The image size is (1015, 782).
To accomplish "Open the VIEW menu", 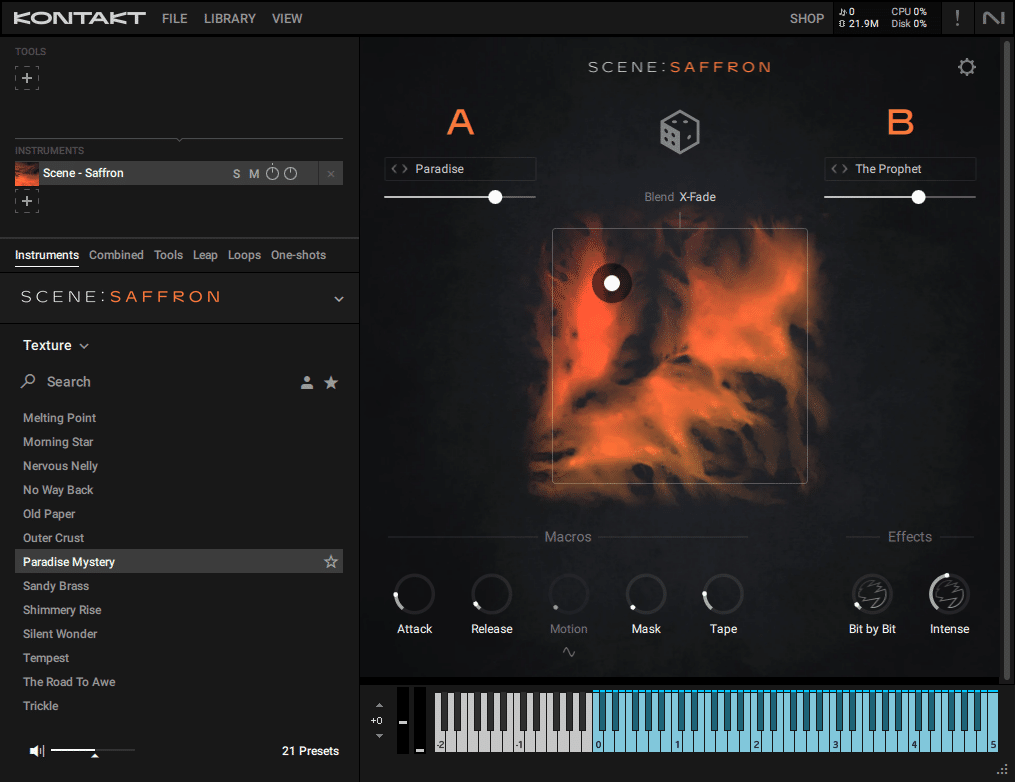I will coord(287,19).
